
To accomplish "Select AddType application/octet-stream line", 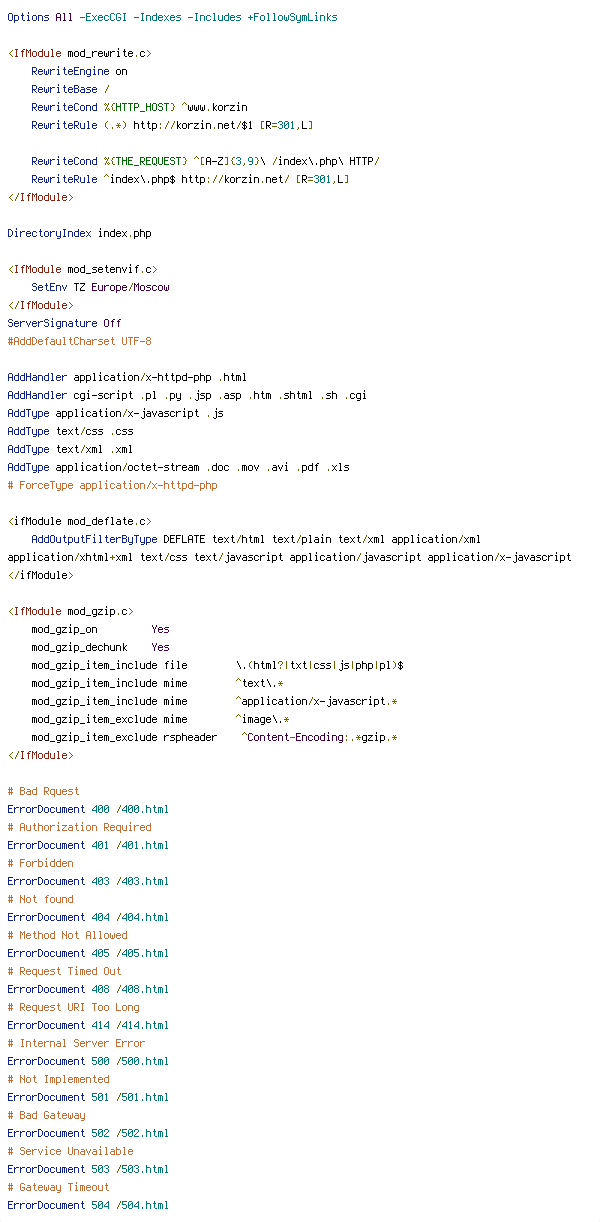I will (x=178, y=467).
